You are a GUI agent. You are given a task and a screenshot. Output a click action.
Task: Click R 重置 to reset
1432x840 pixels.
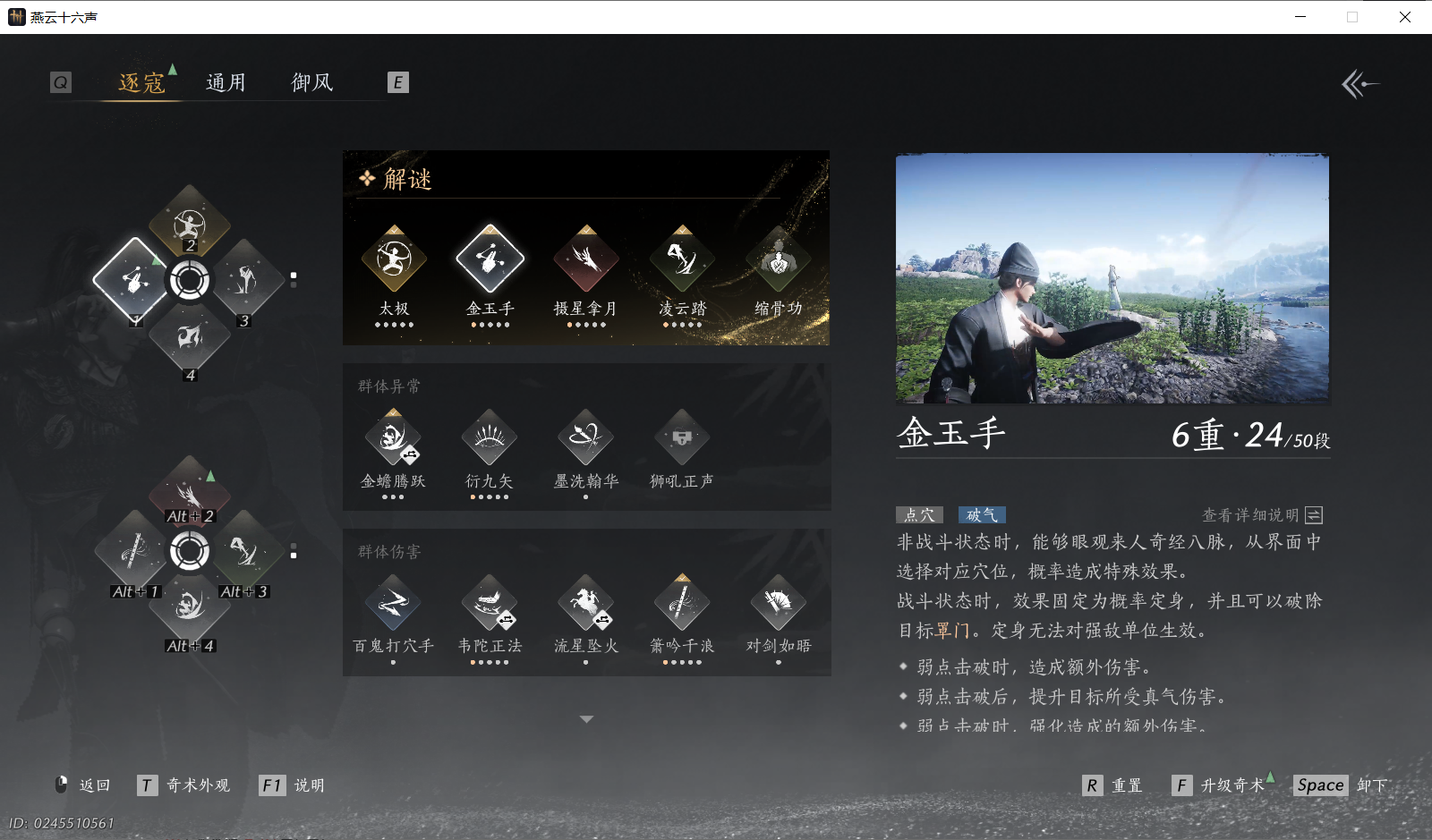tap(1112, 785)
